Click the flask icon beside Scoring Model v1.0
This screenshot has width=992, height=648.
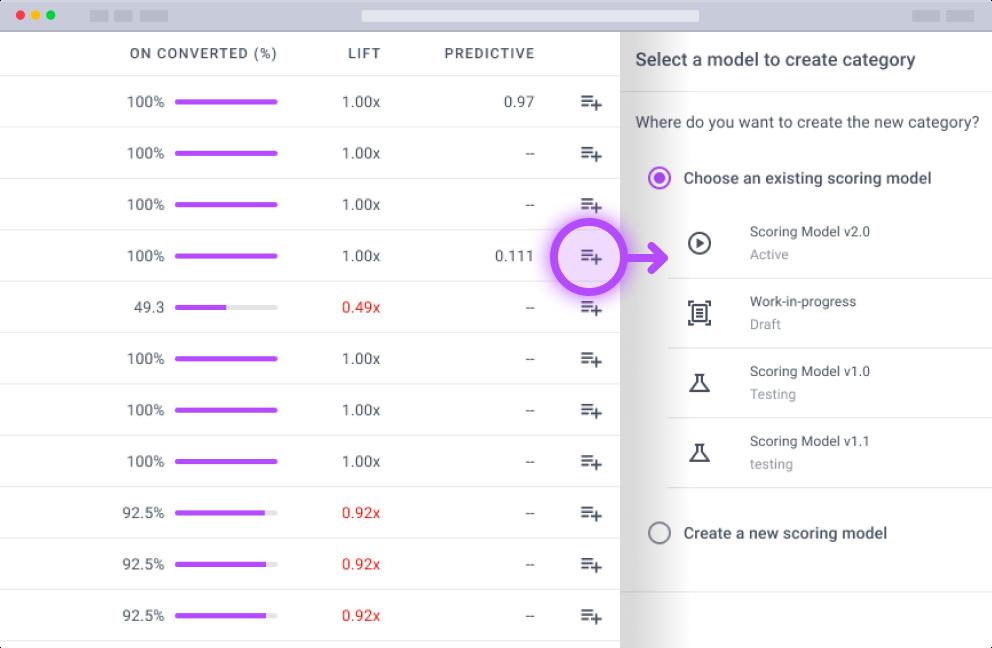pos(700,383)
